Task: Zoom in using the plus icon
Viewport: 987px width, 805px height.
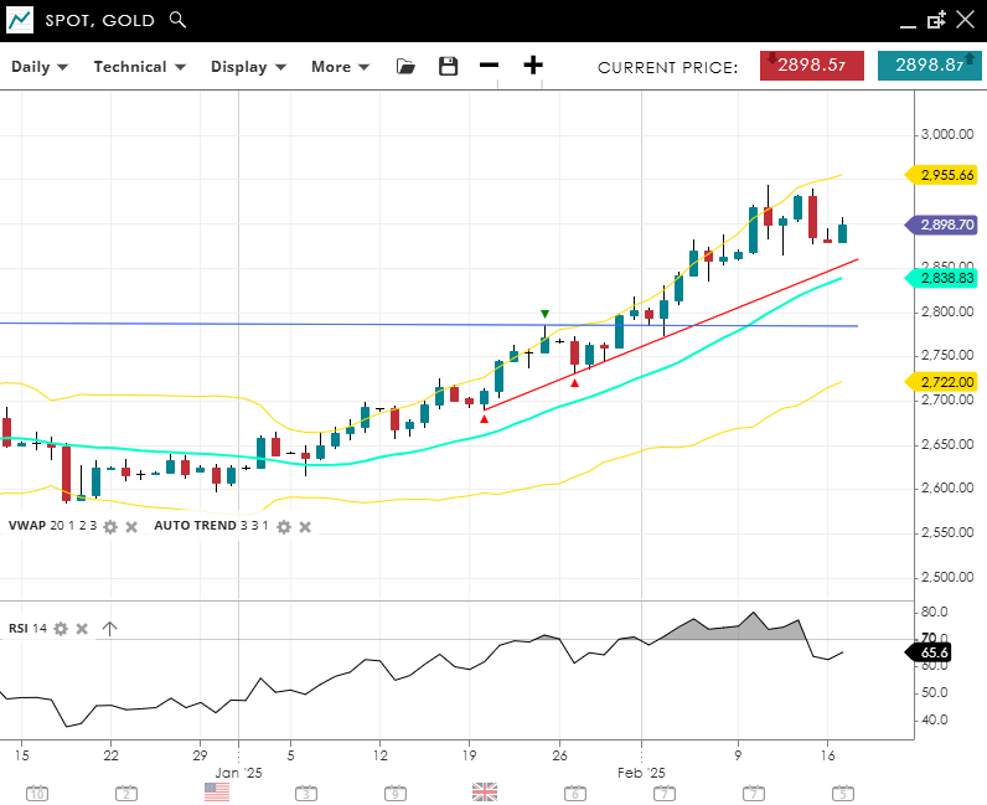Action: coord(533,66)
